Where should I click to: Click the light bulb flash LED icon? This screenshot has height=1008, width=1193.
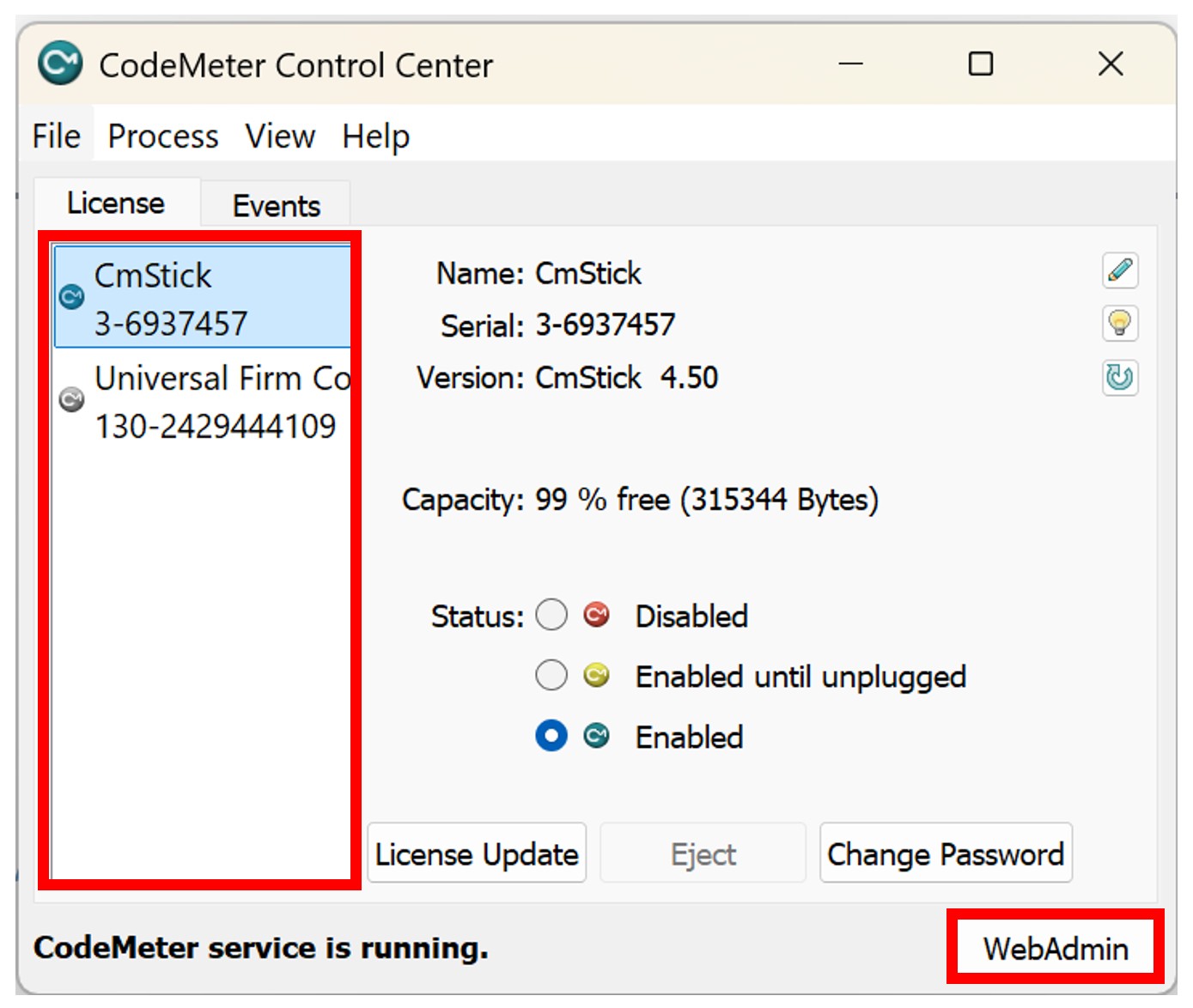(1120, 324)
